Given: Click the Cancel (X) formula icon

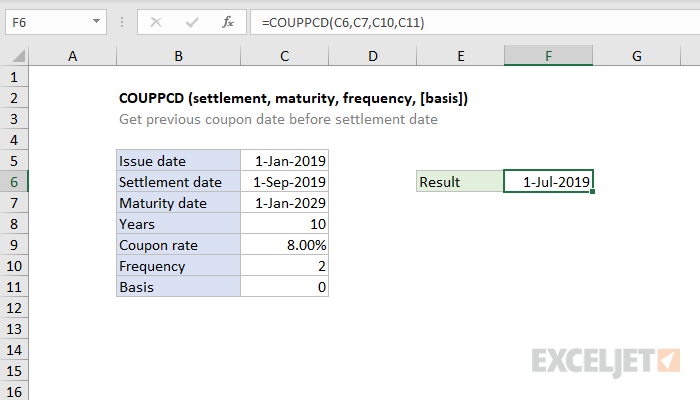Looking at the screenshot, I should coord(156,22).
